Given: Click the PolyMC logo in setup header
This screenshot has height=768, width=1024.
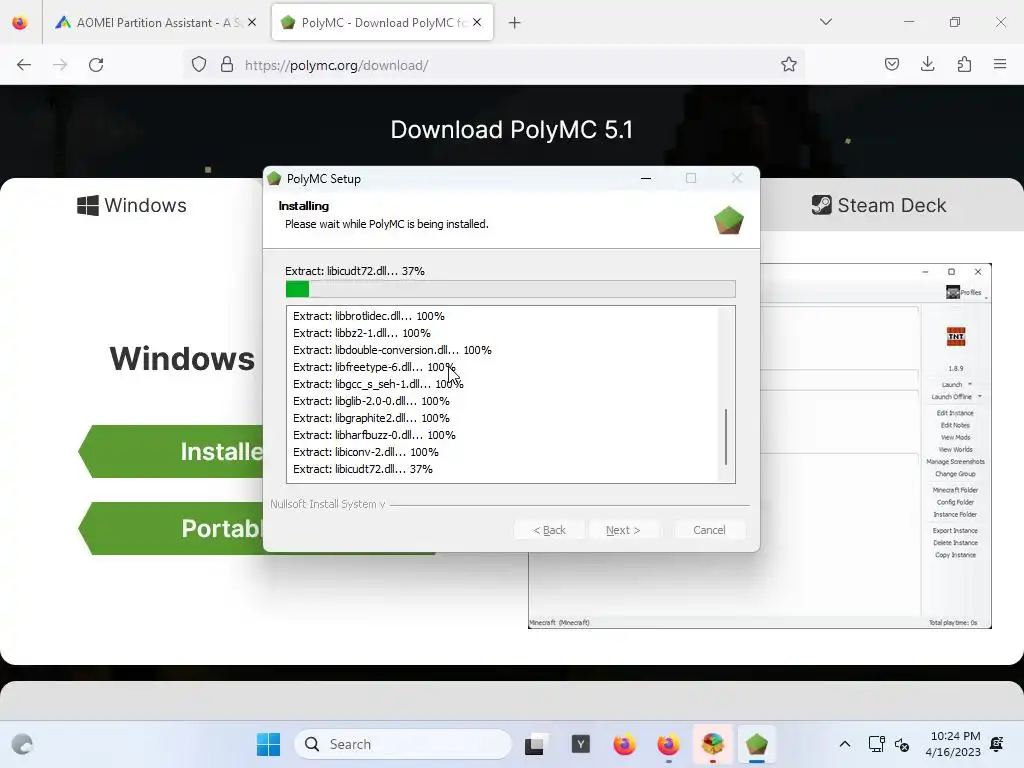Looking at the screenshot, I should (x=729, y=220).
